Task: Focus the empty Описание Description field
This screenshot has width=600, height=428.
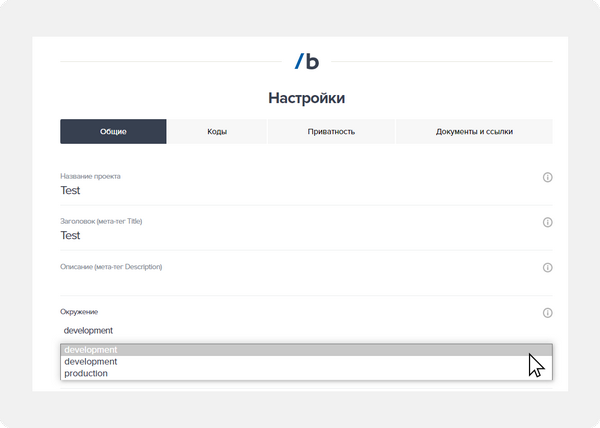Action: 306,282
